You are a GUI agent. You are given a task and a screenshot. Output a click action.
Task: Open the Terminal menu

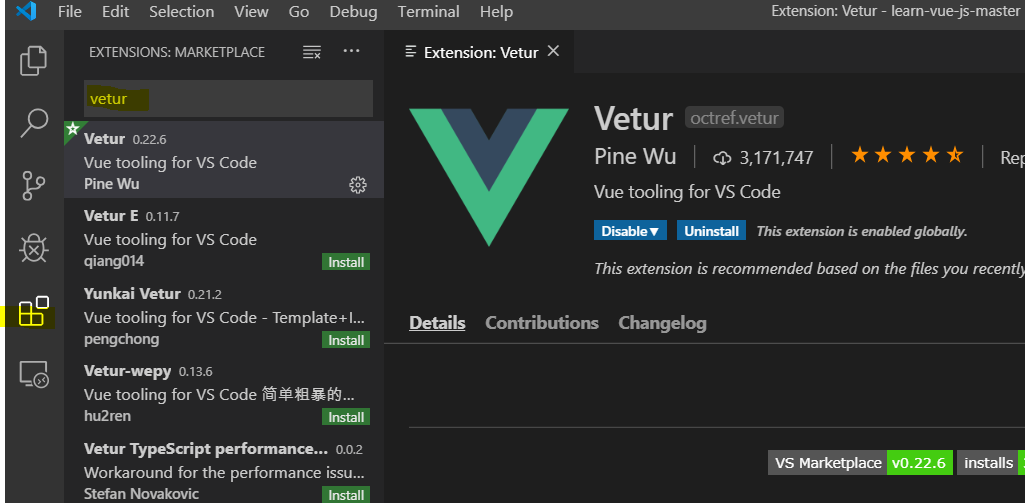tap(428, 12)
